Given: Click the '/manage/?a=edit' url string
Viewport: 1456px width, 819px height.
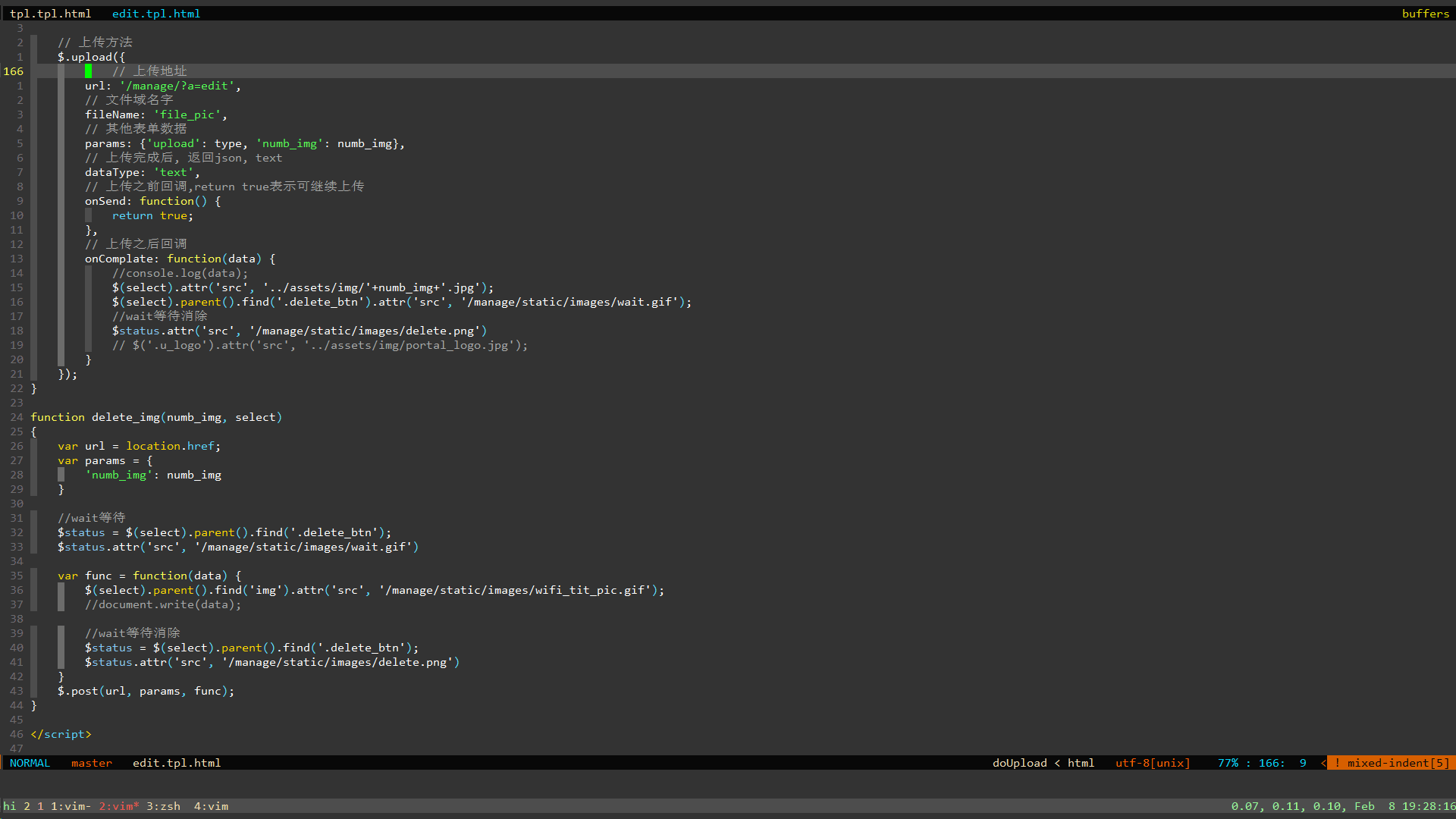Looking at the screenshot, I should pos(177,86).
